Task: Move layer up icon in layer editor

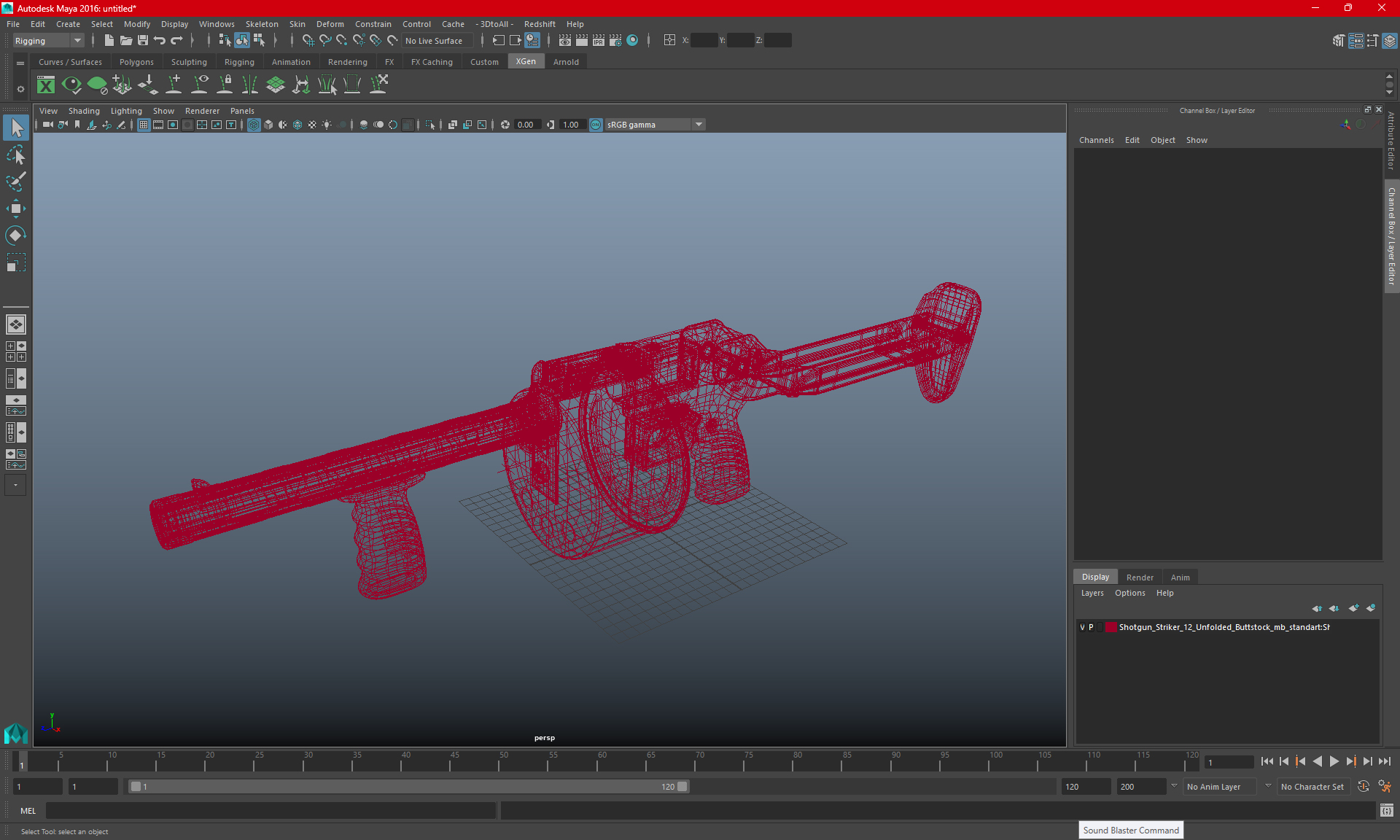Action: tap(1317, 608)
